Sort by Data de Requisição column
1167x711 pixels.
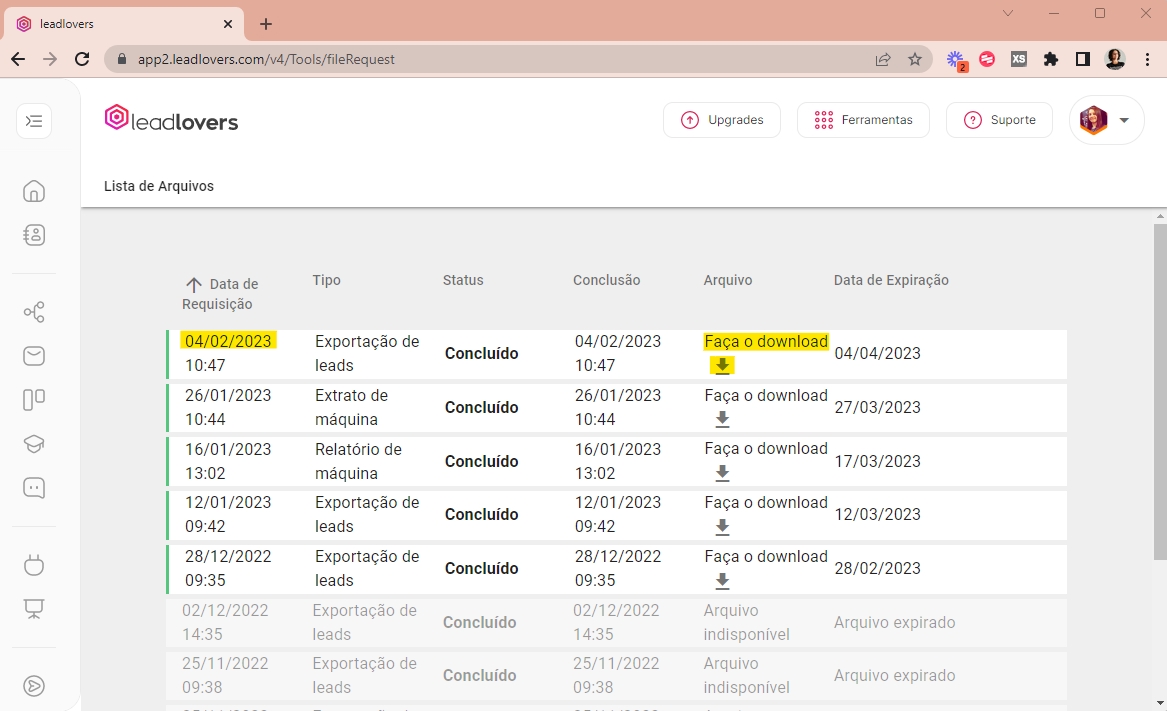(220, 294)
